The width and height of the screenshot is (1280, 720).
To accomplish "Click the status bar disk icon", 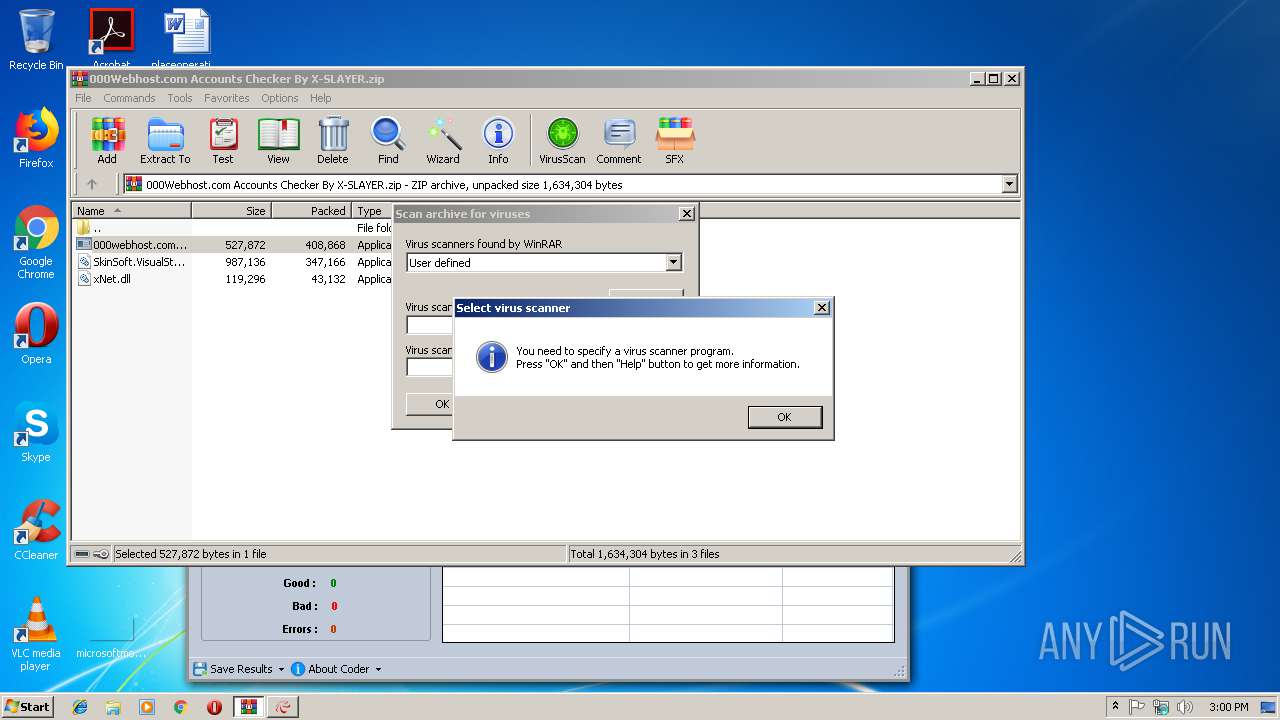I will (x=82, y=553).
